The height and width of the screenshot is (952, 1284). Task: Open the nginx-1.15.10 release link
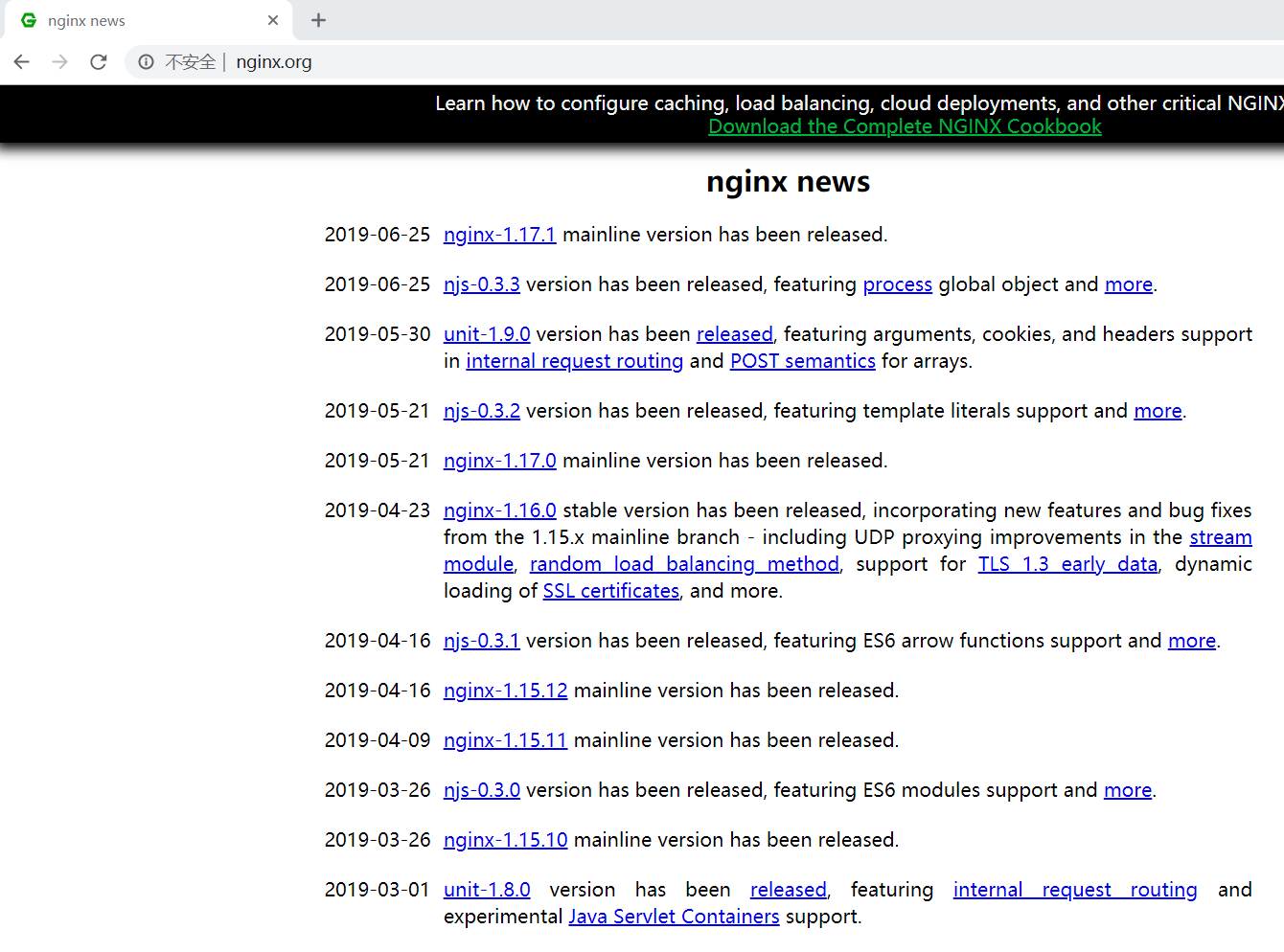pos(505,840)
